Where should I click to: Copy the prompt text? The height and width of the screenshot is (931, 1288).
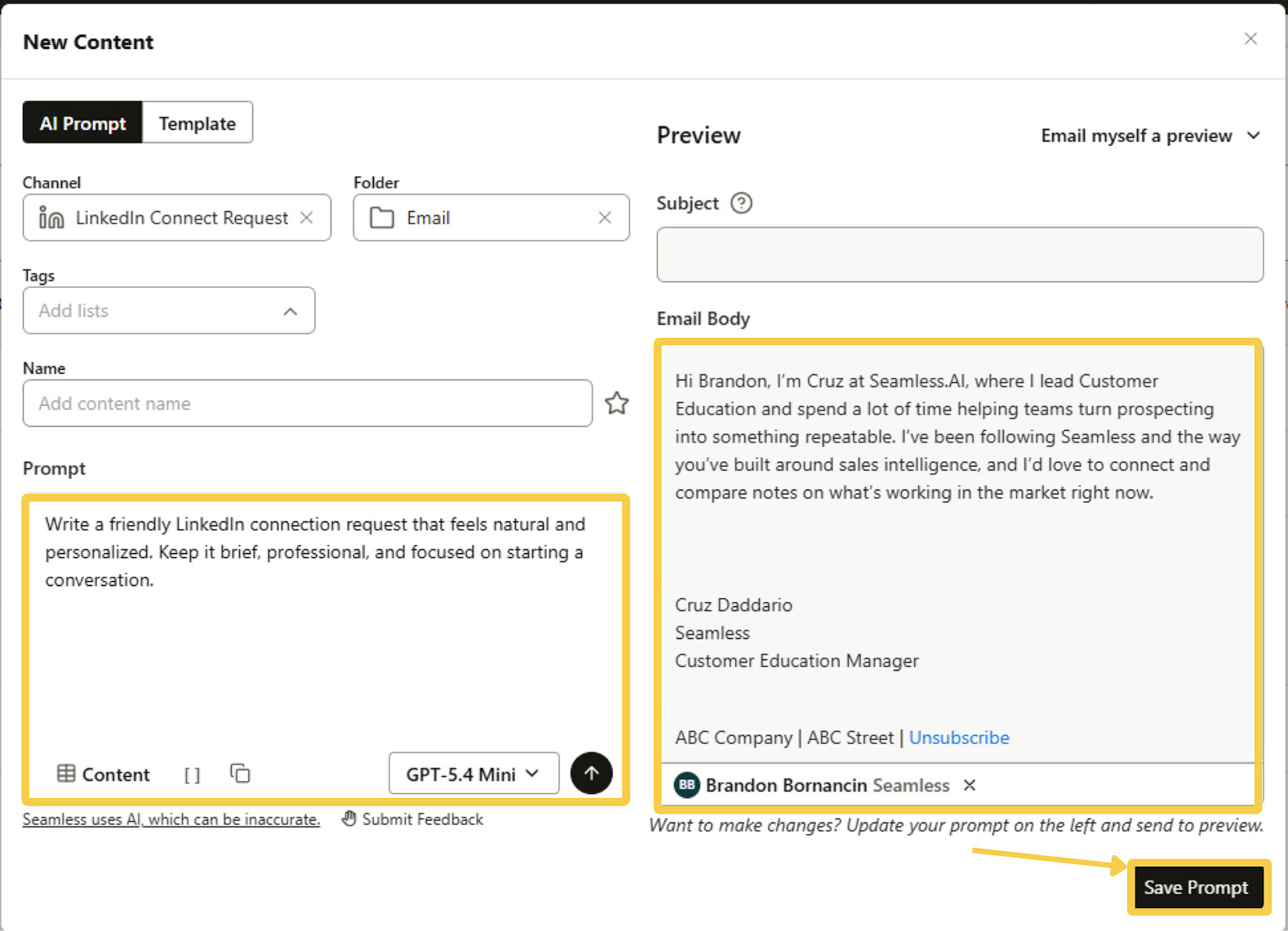[x=240, y=774]
